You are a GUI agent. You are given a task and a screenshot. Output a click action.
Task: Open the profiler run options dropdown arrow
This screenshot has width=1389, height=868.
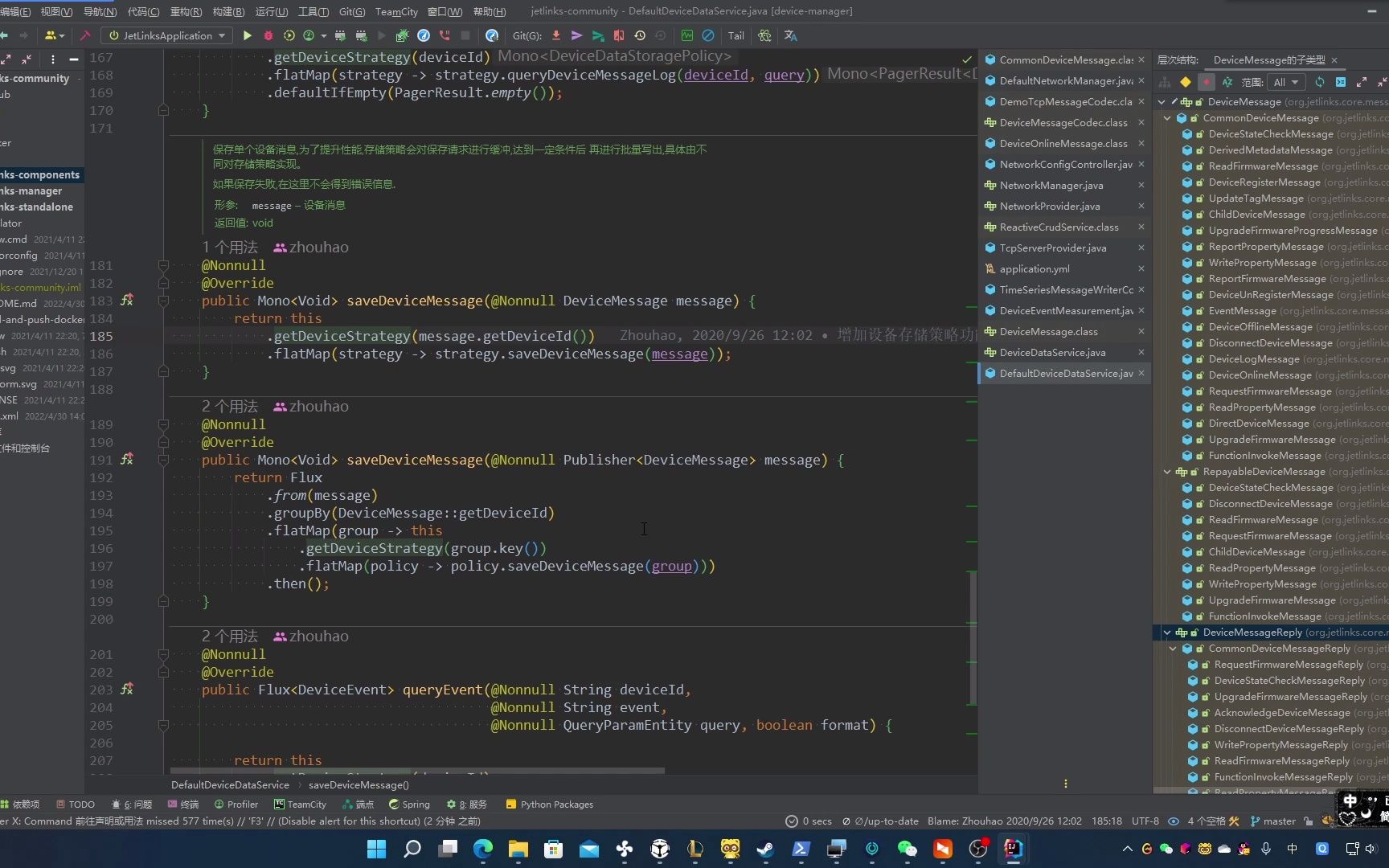(x=324, y=35)
